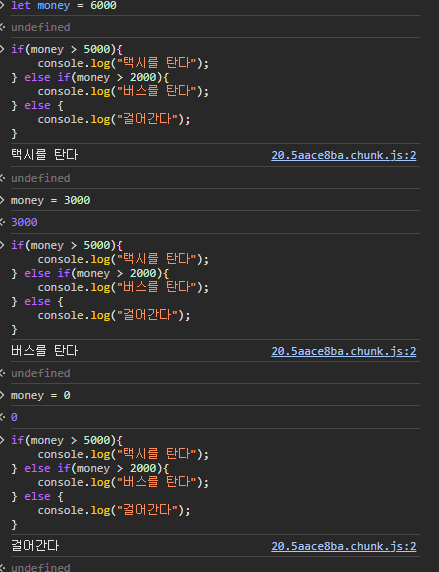The height and width of the screenshot is (572, 439).
Task: Click the 'let money = 6000' command line
Action: (64, 5)
